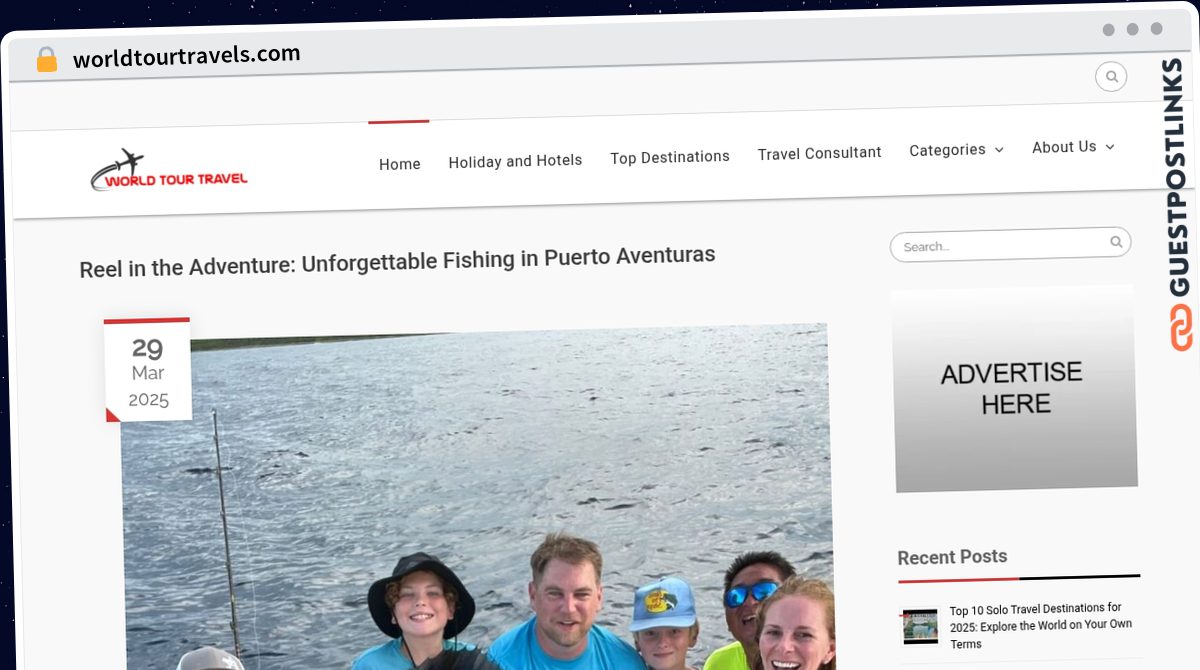The height and width of the screenshot is (670, 1200).
Task: Click the World Tour Travel logo
Action: (169, 172)
